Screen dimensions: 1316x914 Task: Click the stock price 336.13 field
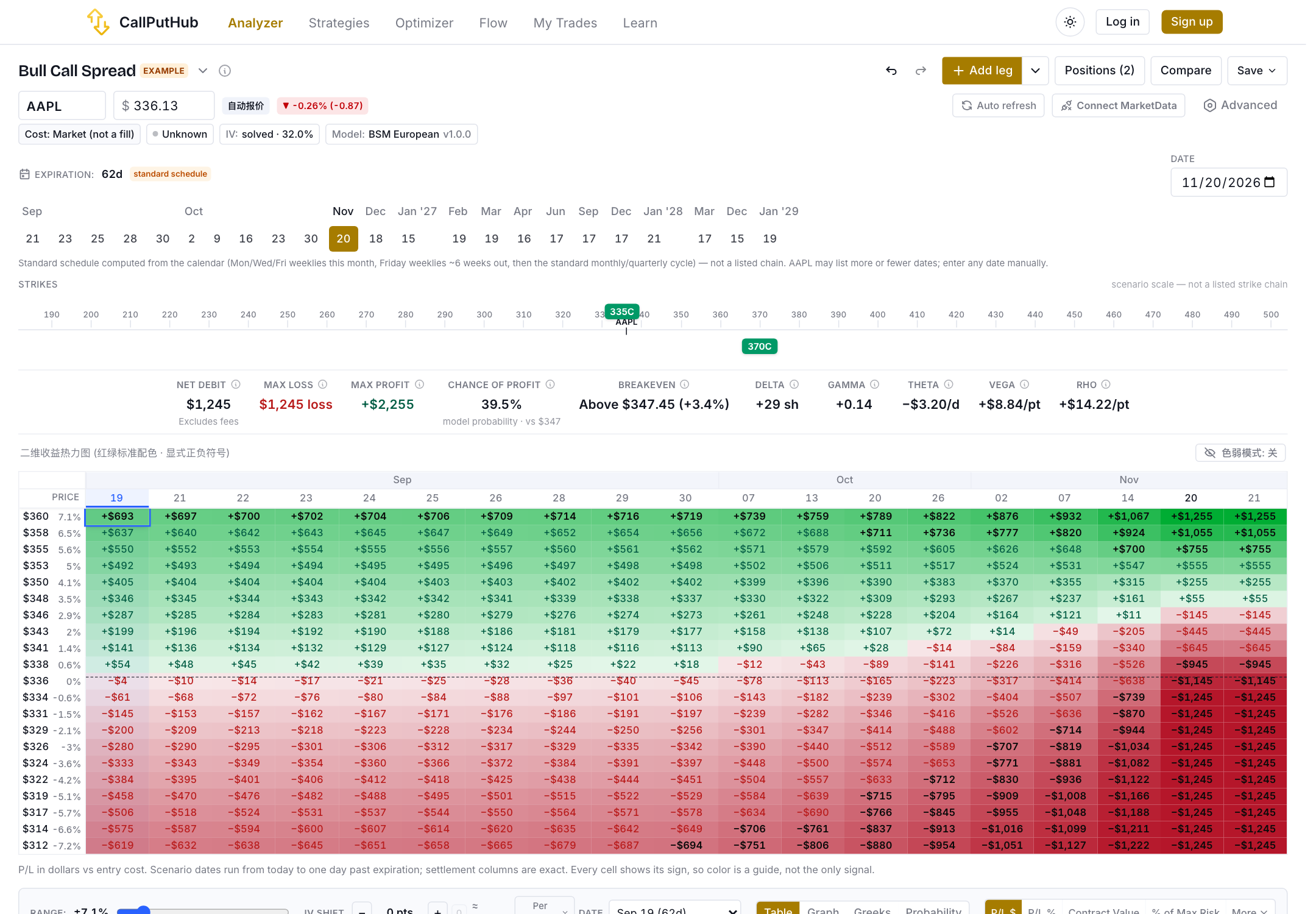164,105
